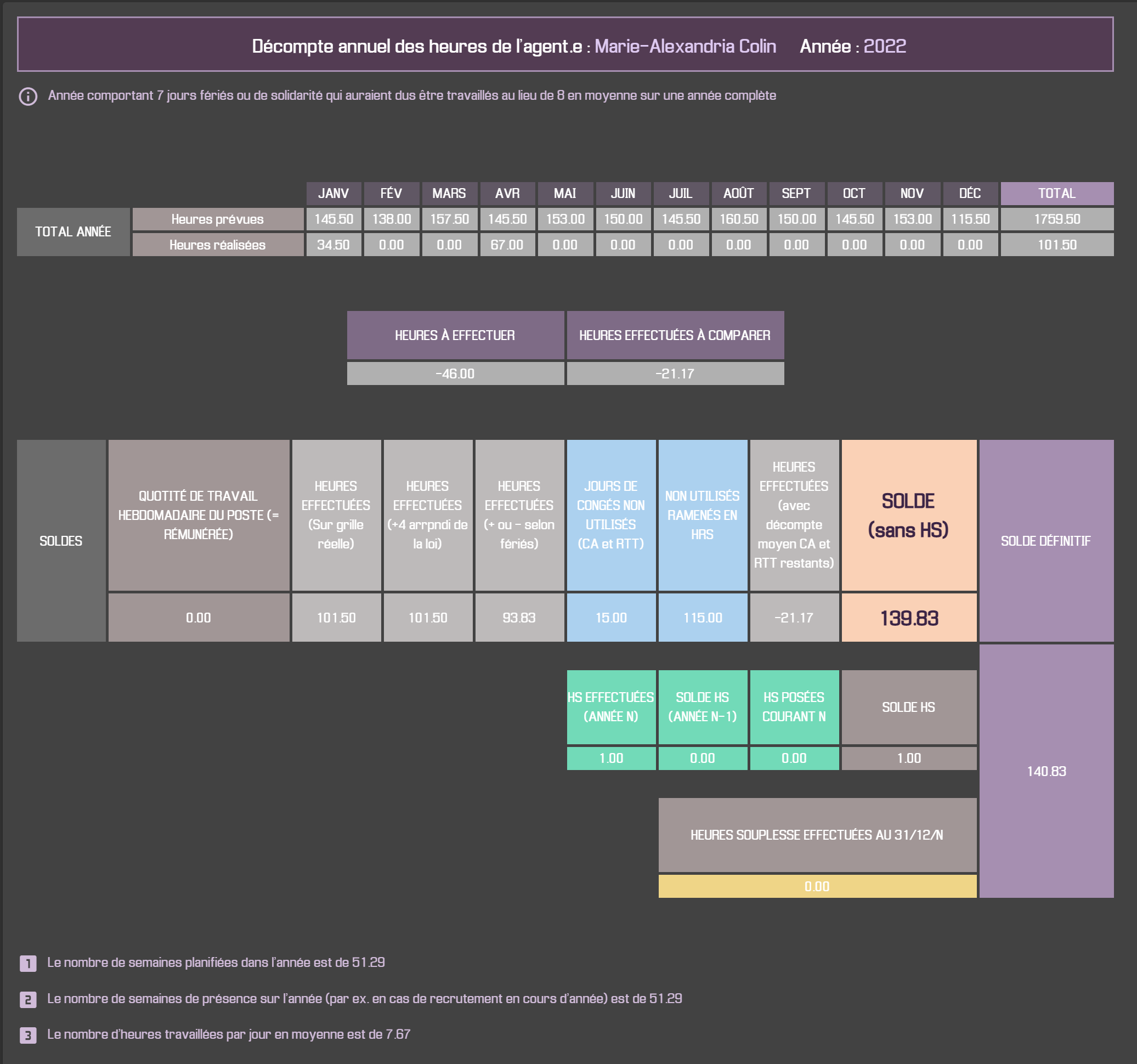Click the grey SOLDE HS header
This screenshot has height=1064, width=1137.
pos(909,707)
